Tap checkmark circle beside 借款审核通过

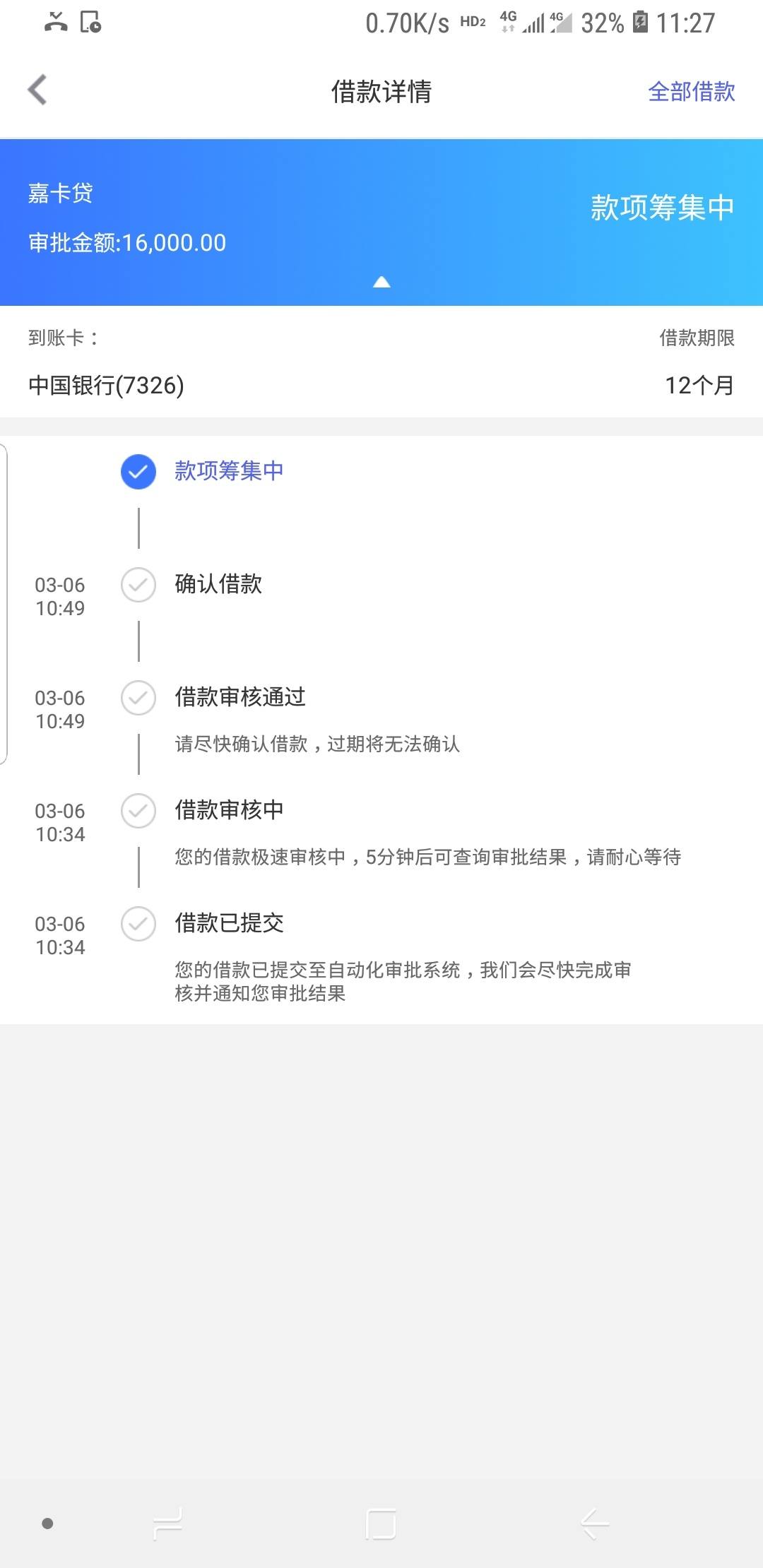[x=138, y=698]
